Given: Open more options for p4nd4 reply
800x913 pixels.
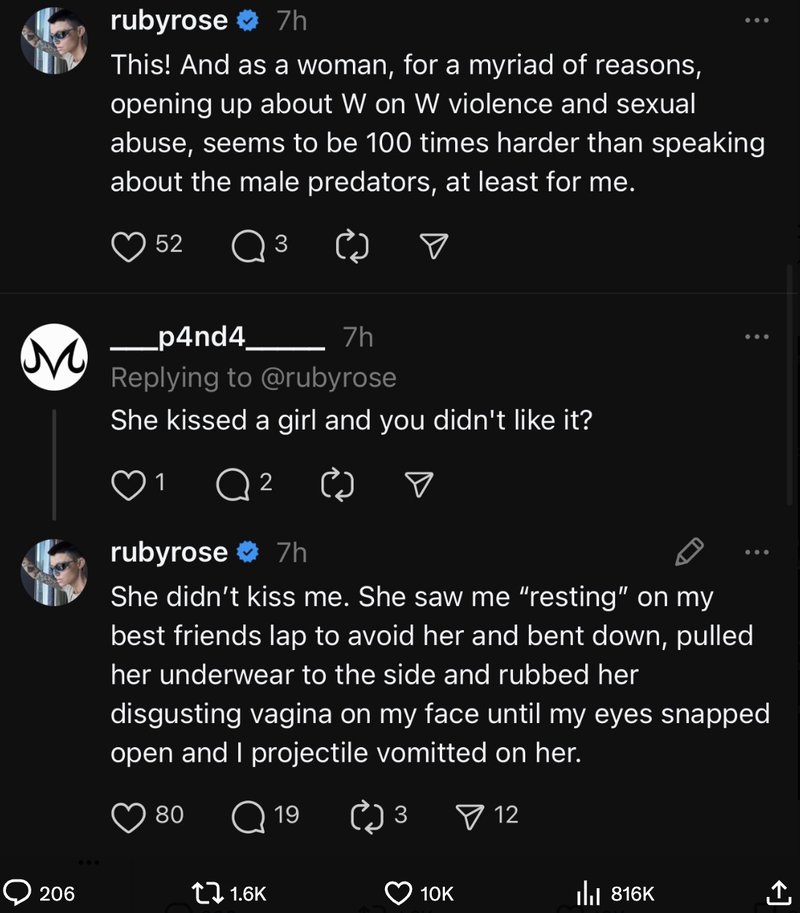Looking at the screenshot, I should (757, 337).
